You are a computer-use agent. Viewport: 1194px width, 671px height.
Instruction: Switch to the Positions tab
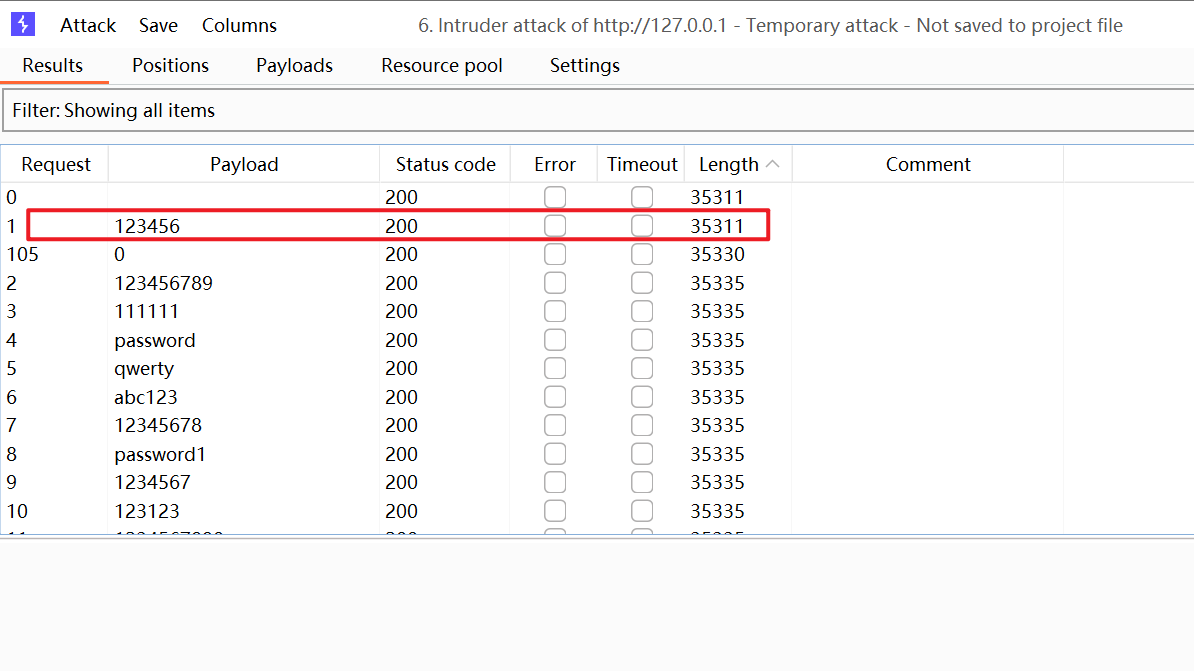170,66
